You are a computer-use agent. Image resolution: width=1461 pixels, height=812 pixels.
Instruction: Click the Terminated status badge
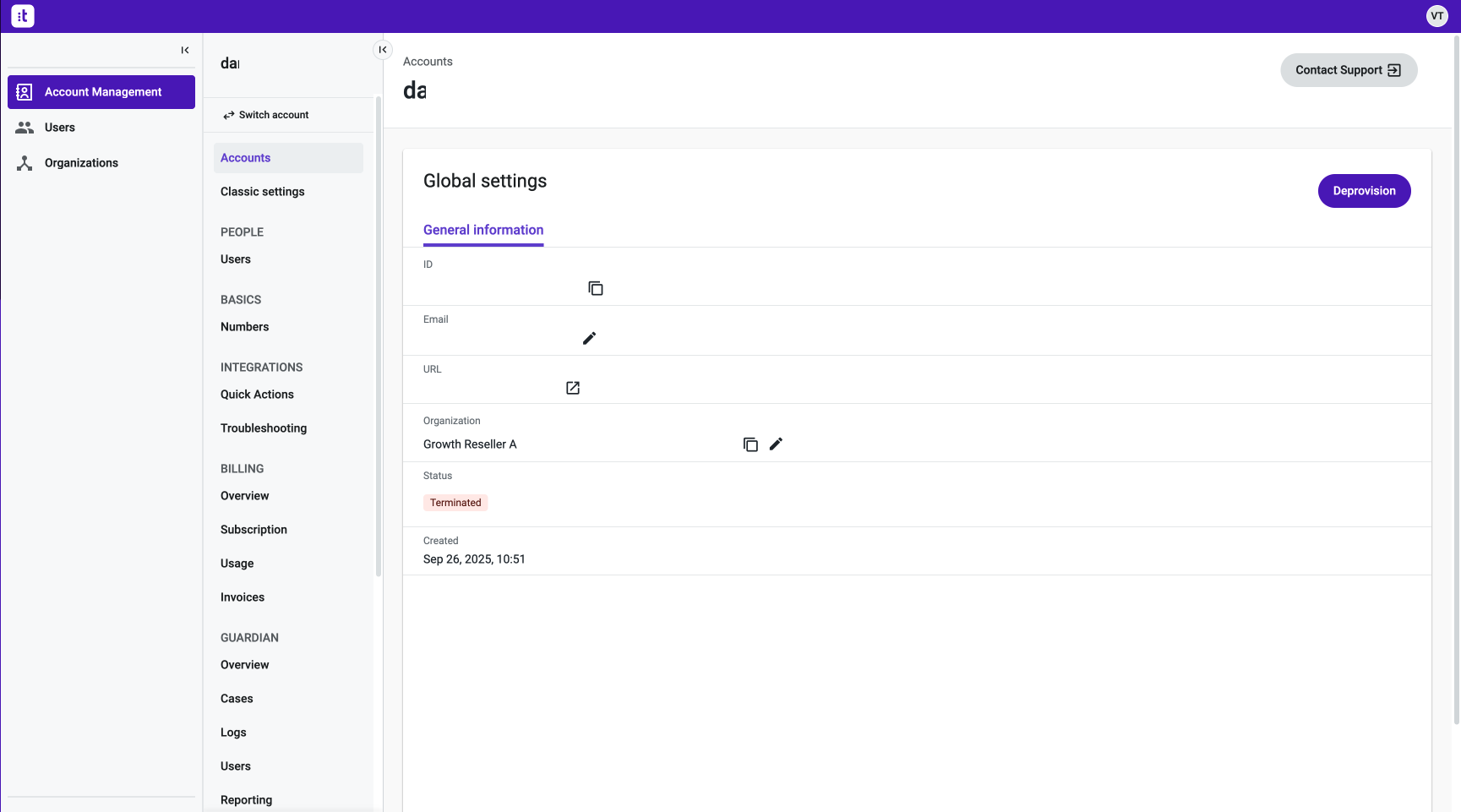455,503
